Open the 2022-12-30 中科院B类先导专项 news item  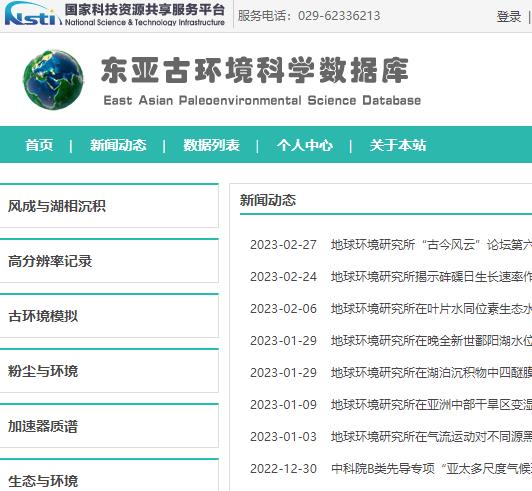coord(431,469)
